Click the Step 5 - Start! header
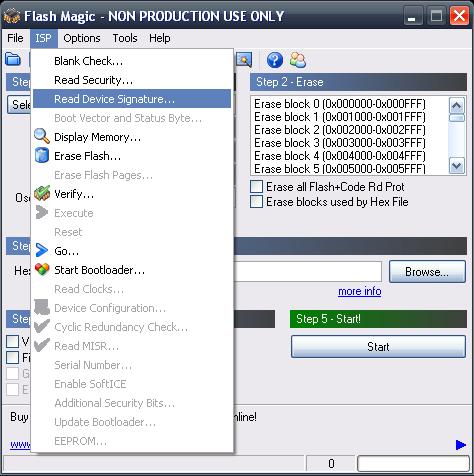Viewport: 474px width, 476px height. tap(378, 319)
